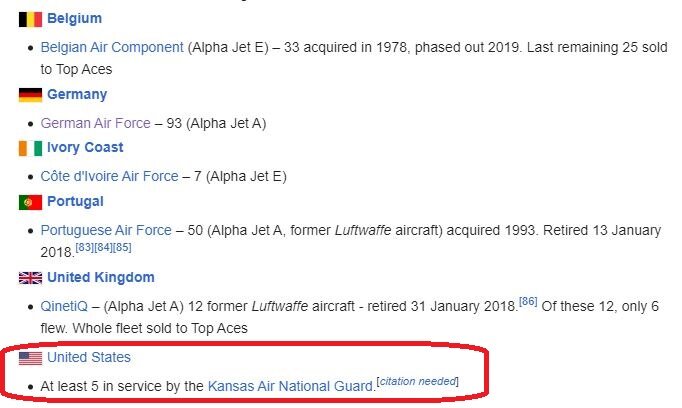Click the Germany flag icon

(x=30, y=95)
